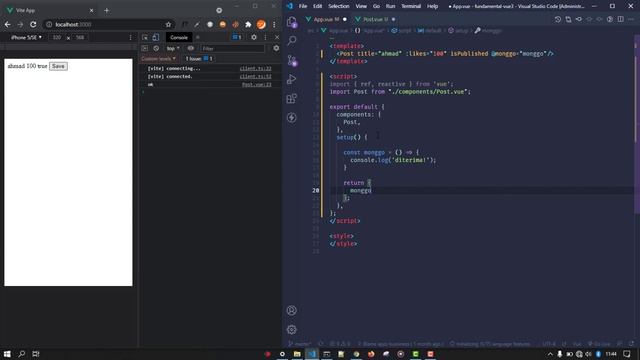The width and height of the screenshot is (640, 360).
Task: Bookmark this page with the star icon
Action: click(x=168, y=24)
